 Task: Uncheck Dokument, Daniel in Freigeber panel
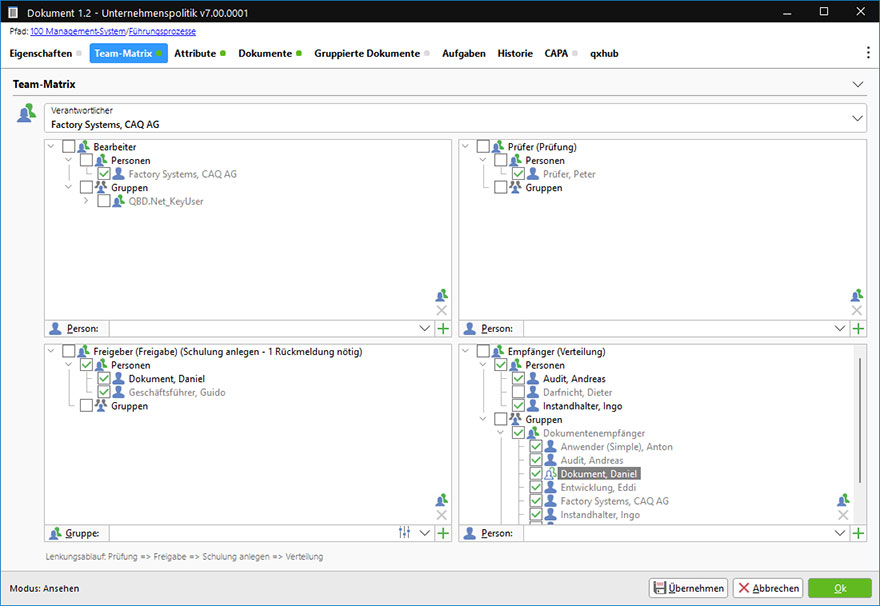tap(104, 379)
